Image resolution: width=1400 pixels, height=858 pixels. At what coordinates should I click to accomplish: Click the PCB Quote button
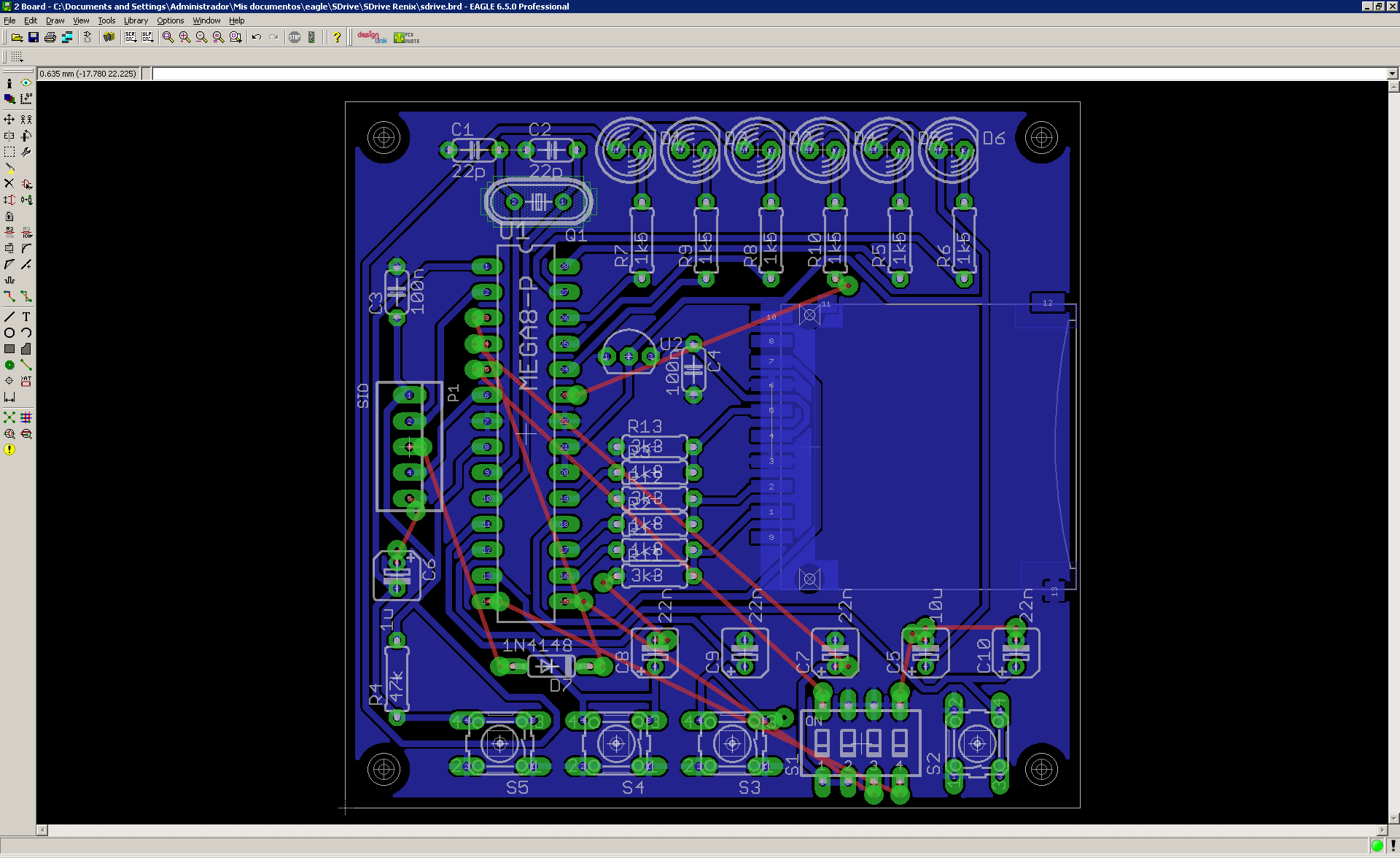click(x=407, y=37)
